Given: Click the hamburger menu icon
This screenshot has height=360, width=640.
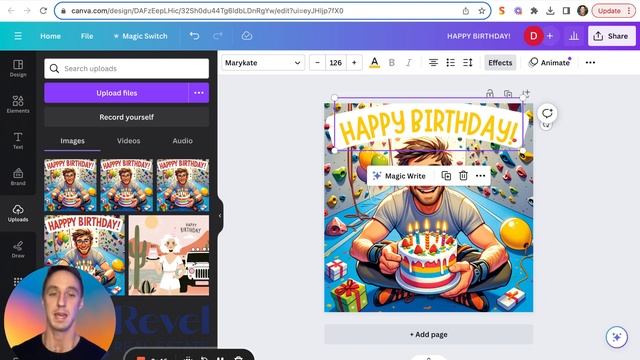Looking at the screenshot, I should (x=18, y=36).
